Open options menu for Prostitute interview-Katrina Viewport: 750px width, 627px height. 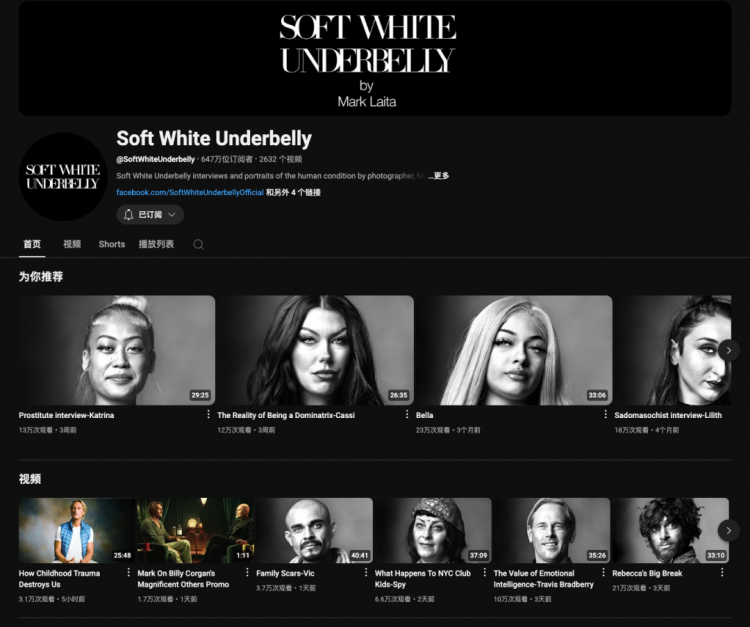click(x=208, y=414)
